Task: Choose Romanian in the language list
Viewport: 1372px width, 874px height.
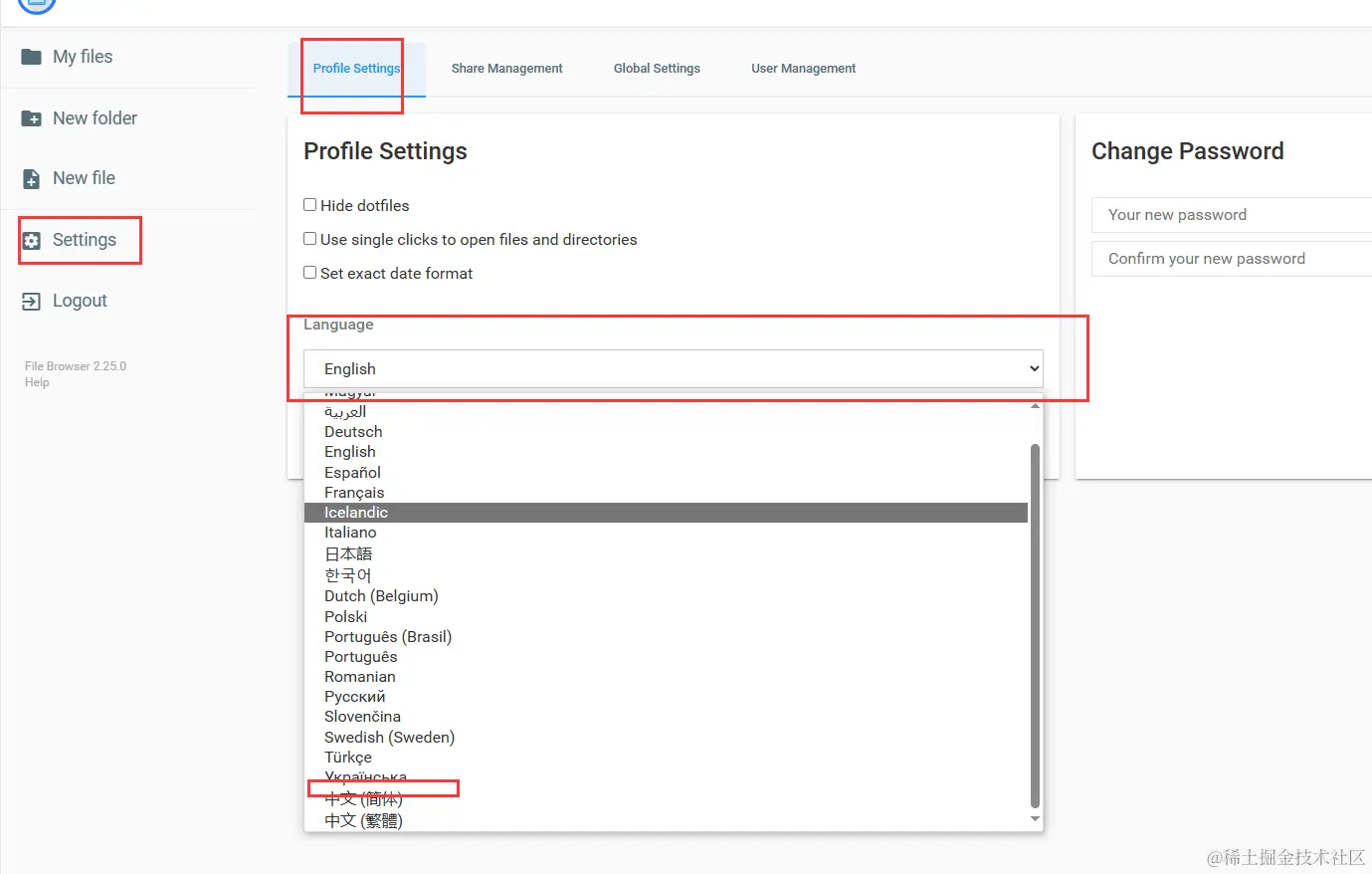Action: tap(666, 677)
